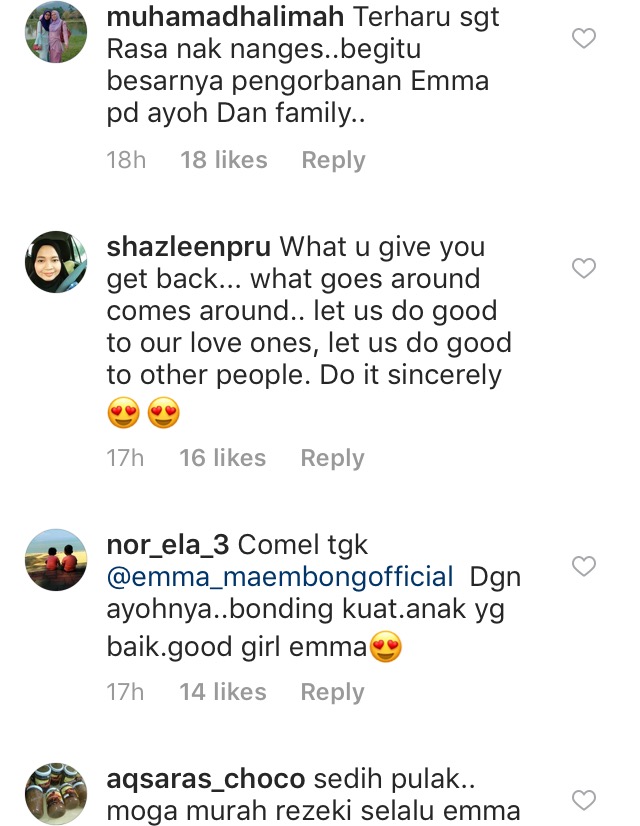The image size is (640, 826).
Task: Tap the aqsaras_choco username
Action: click(x=205, y=779)
